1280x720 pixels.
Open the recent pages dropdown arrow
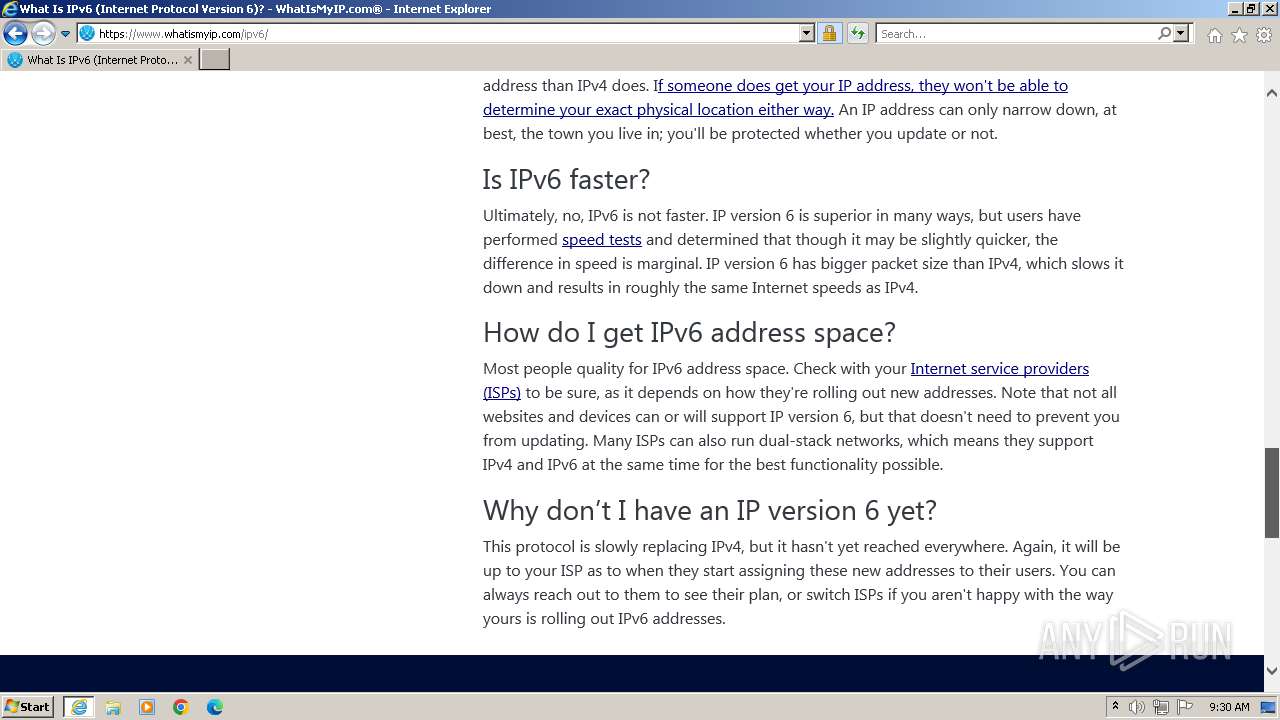pyautogui.click(x=66, y=34)
